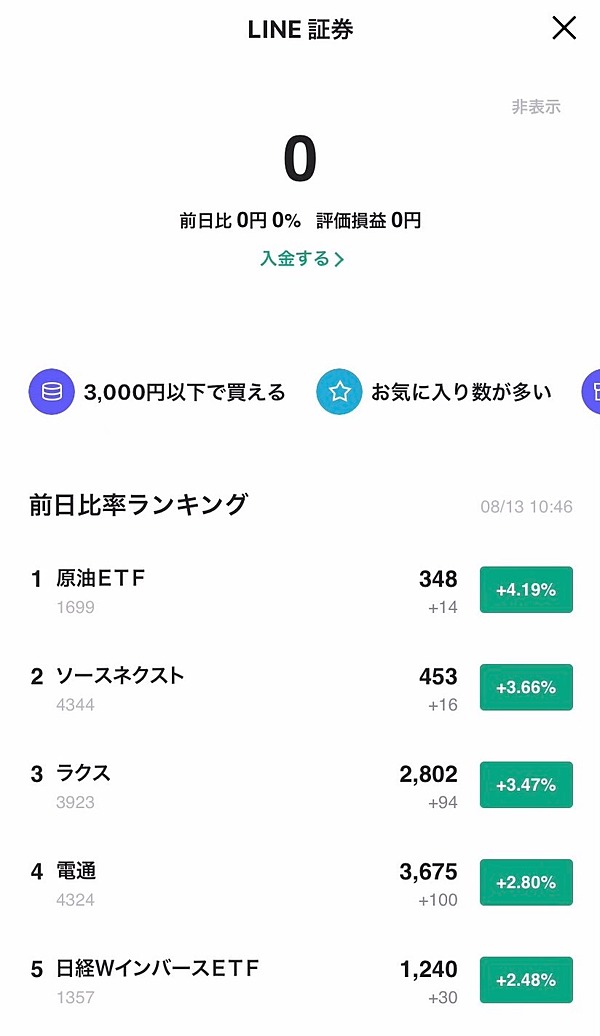The height and width of the screenshot is (1036, 600).
Task: Tap the +2.48% green badge
Action: [526, 980]
